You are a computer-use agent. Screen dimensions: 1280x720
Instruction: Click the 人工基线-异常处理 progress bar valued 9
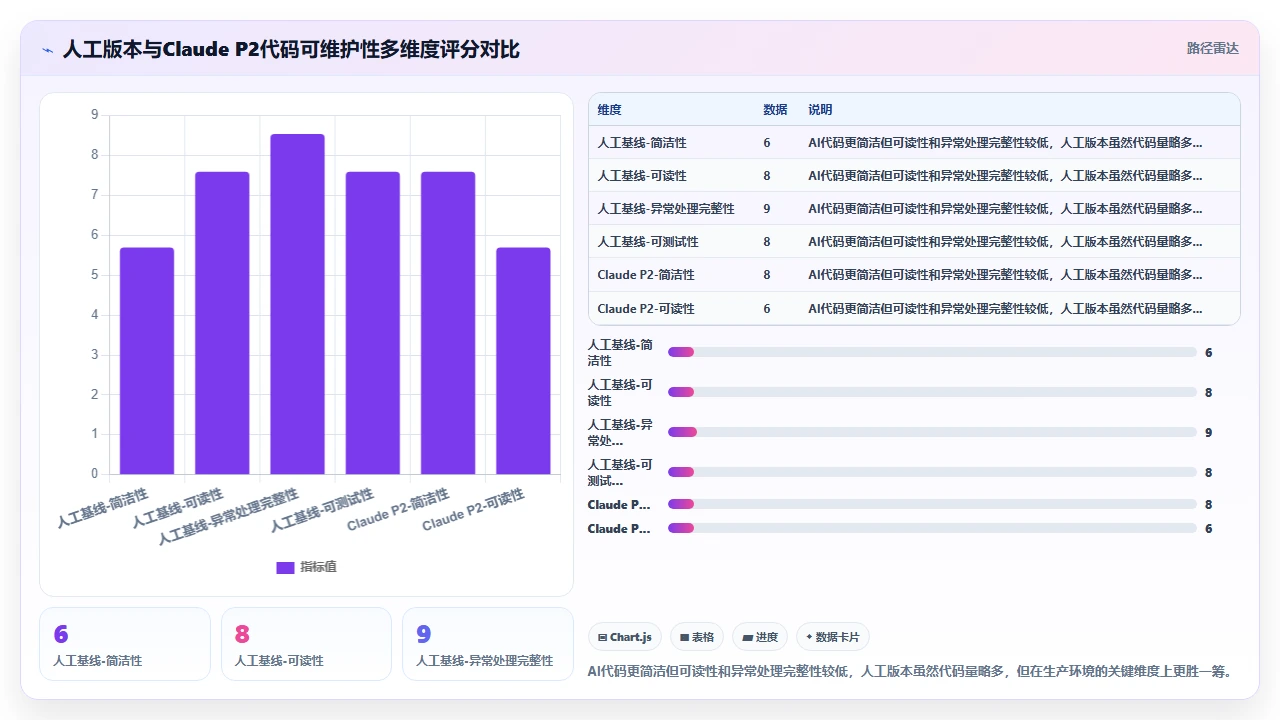coord(932,432)
